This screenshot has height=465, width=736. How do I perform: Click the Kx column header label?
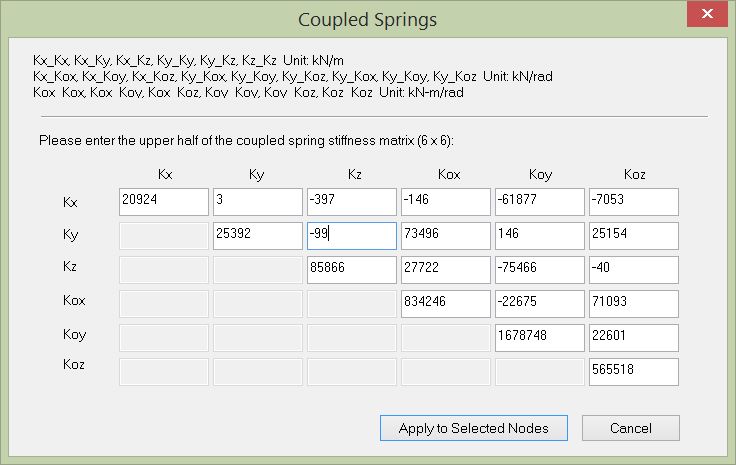(x=165, y=175)
